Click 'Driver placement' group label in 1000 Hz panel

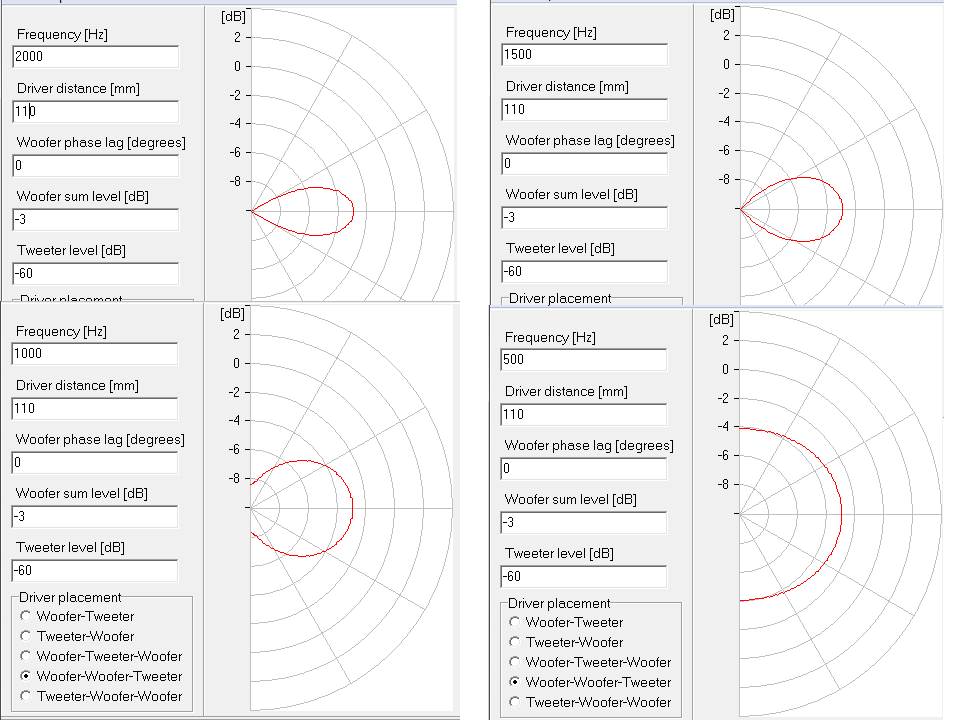(70, 597)
